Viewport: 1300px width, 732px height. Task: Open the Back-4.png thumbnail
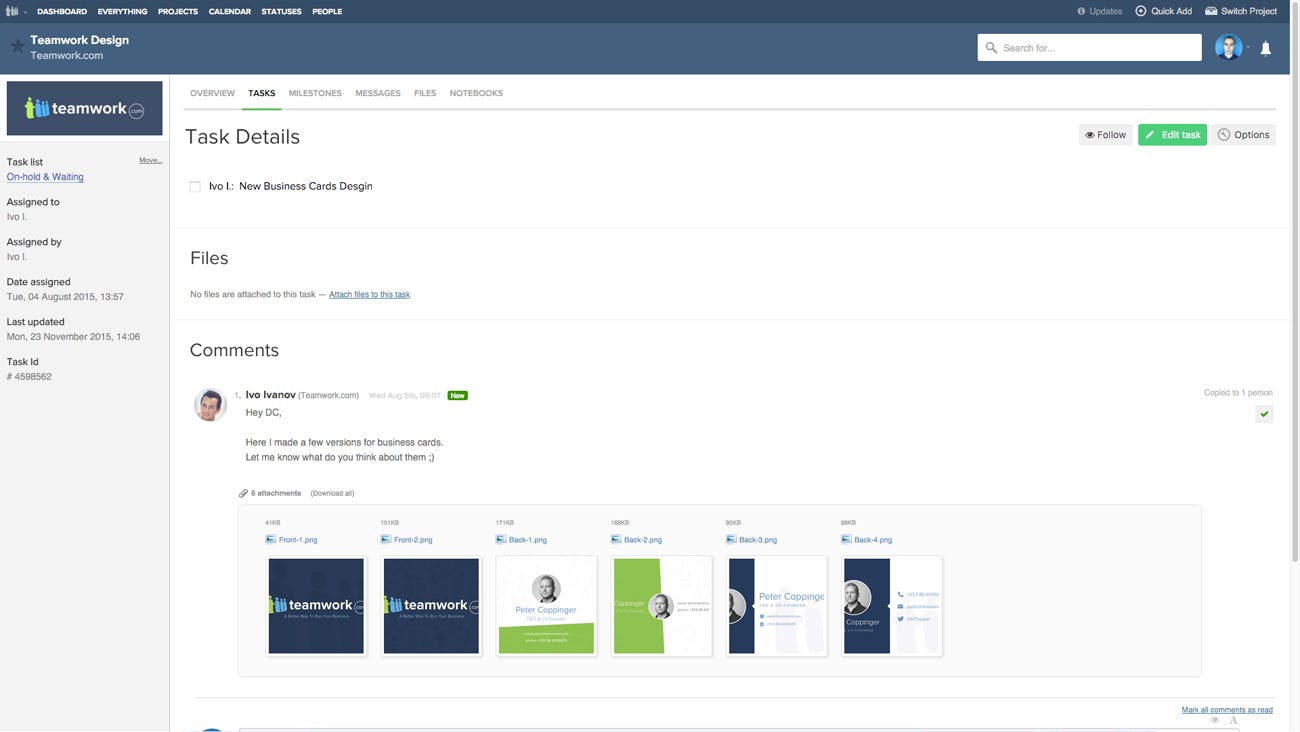tap(892, 606)
